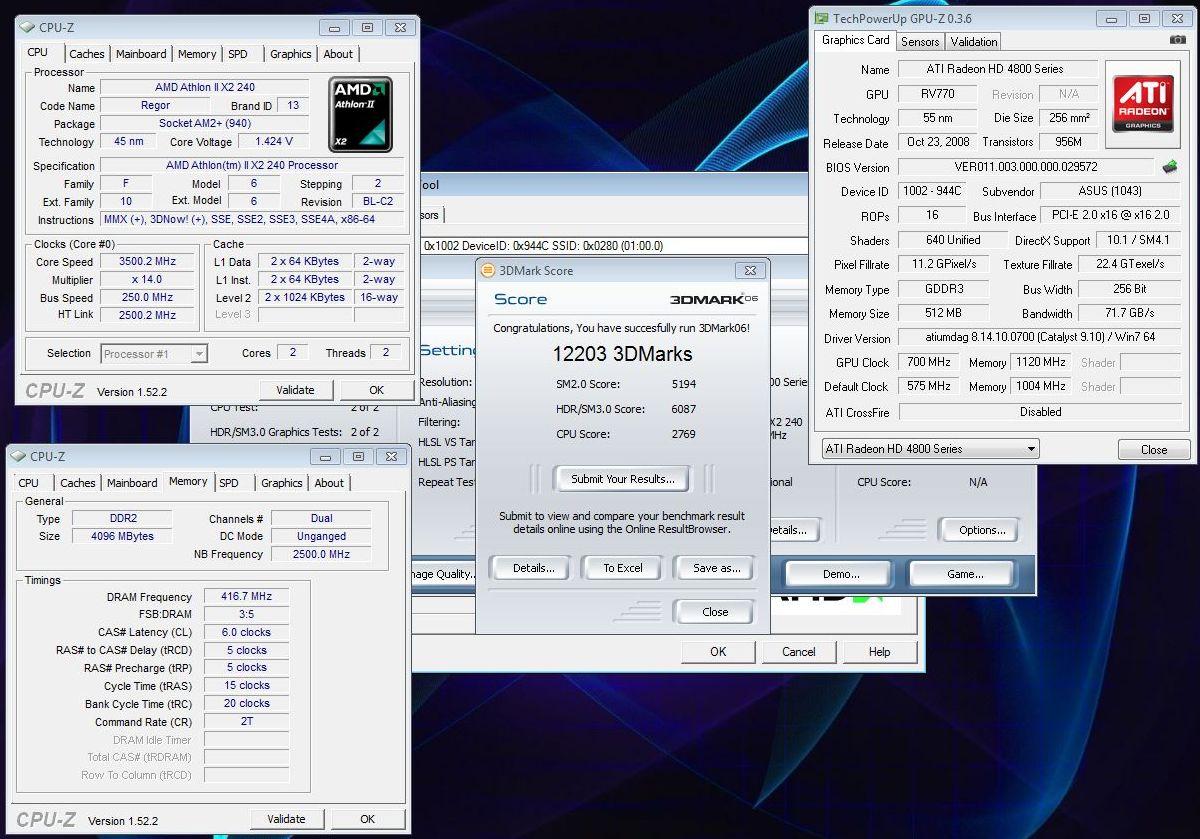Viewport: 1200px width, 839px height.
Task: Click Validate in lower CPU-Z Memory window
Action: click(x=286, y=819)
